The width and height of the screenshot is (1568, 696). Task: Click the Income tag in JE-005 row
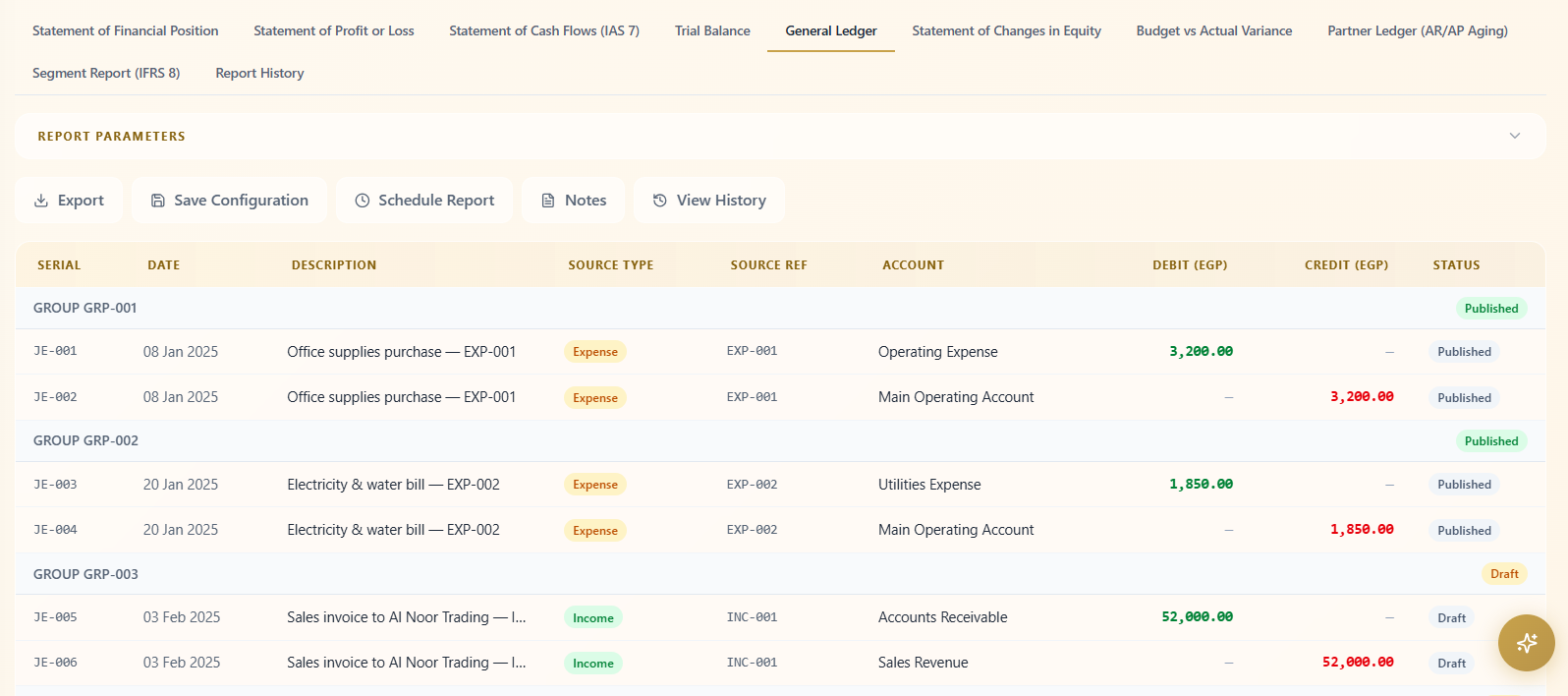(x=593, y=618)
